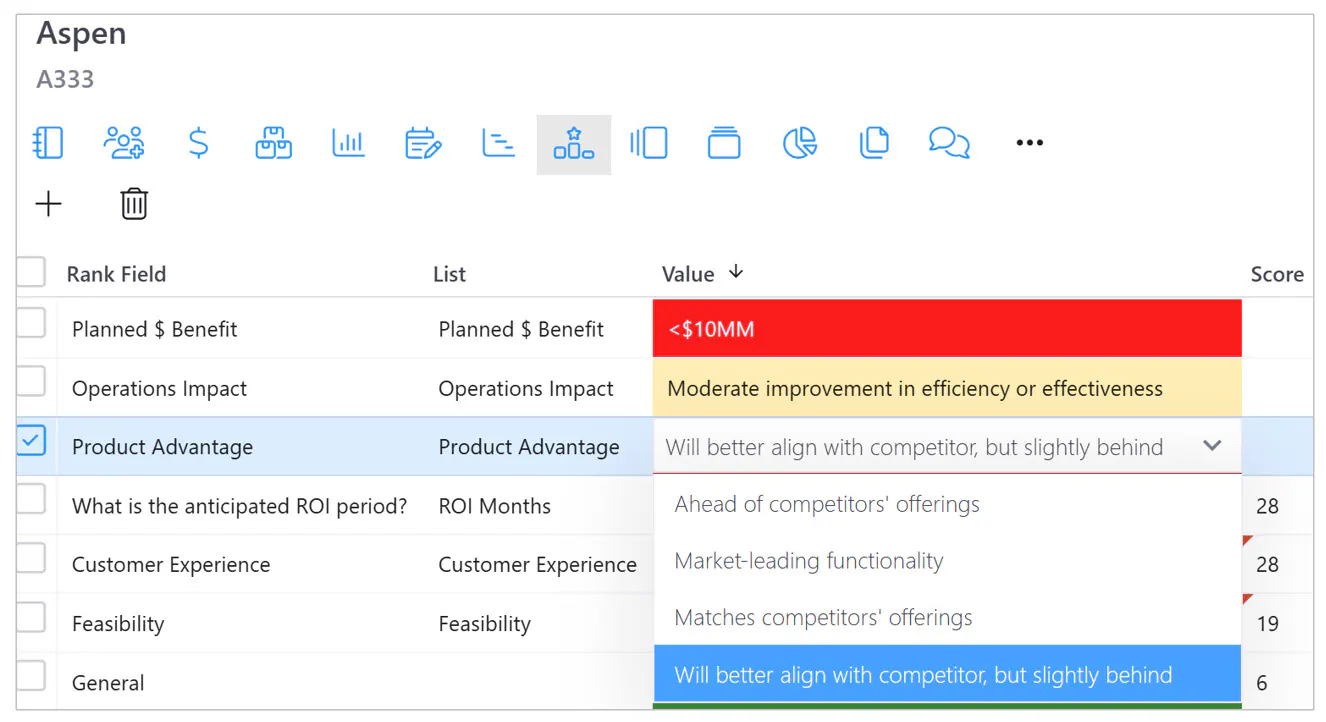Check the anticipated ROI period row checkbox
The width and height of the screenshot is (1326, 722).
[x=31, y=500]
